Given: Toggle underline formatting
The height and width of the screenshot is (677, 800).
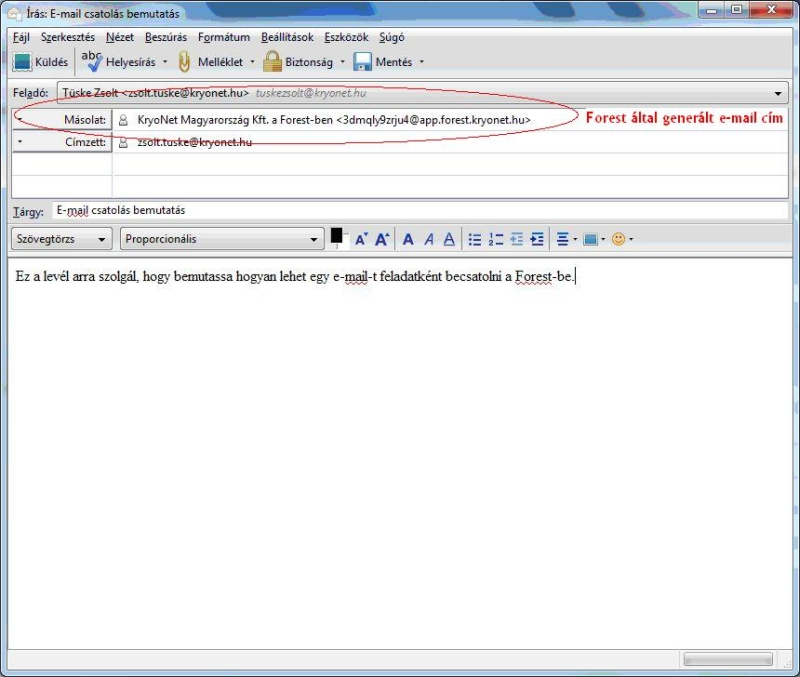Looking at the screenshot, I should click(449, 239).
